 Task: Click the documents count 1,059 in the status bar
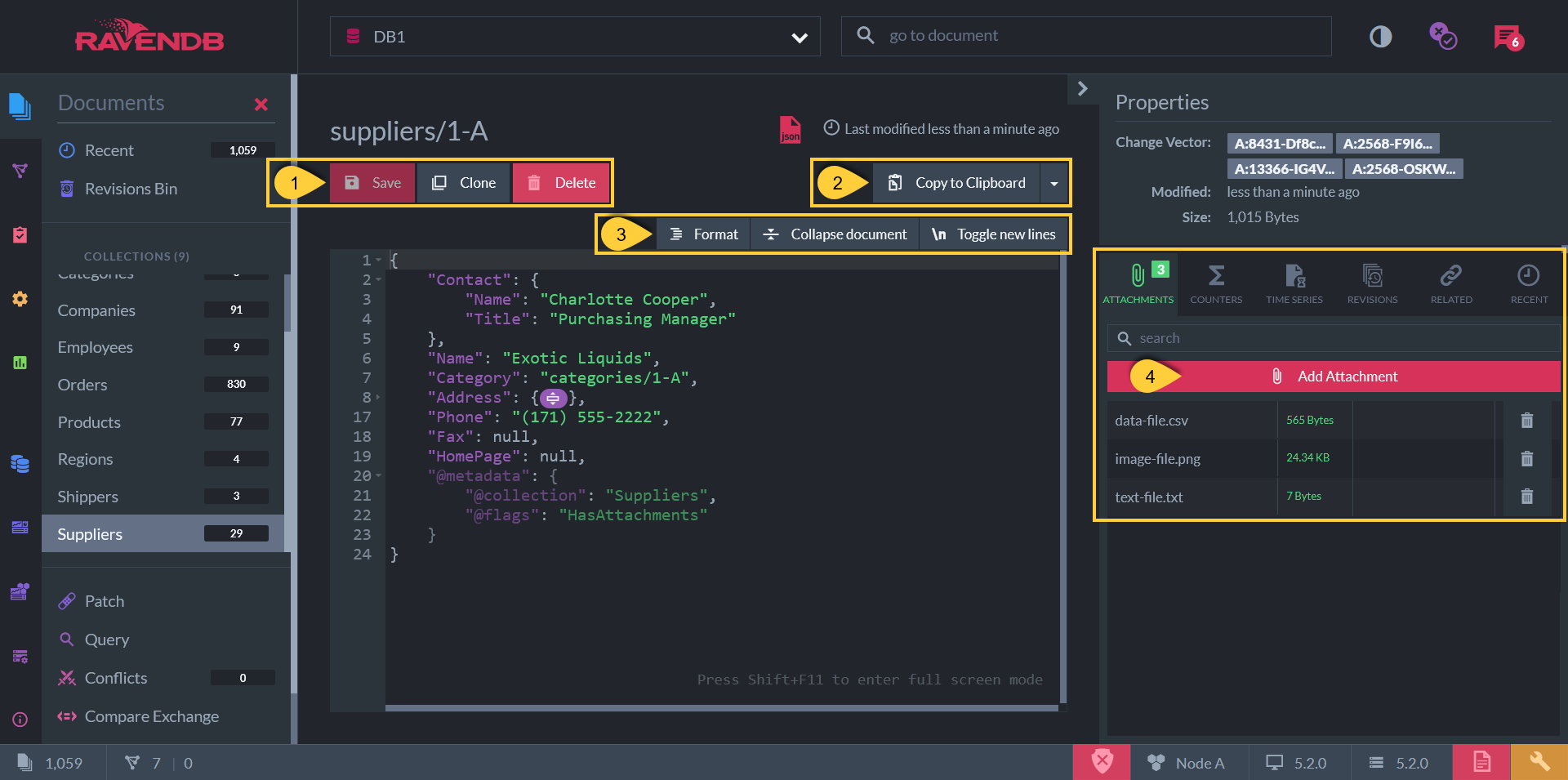50,763
